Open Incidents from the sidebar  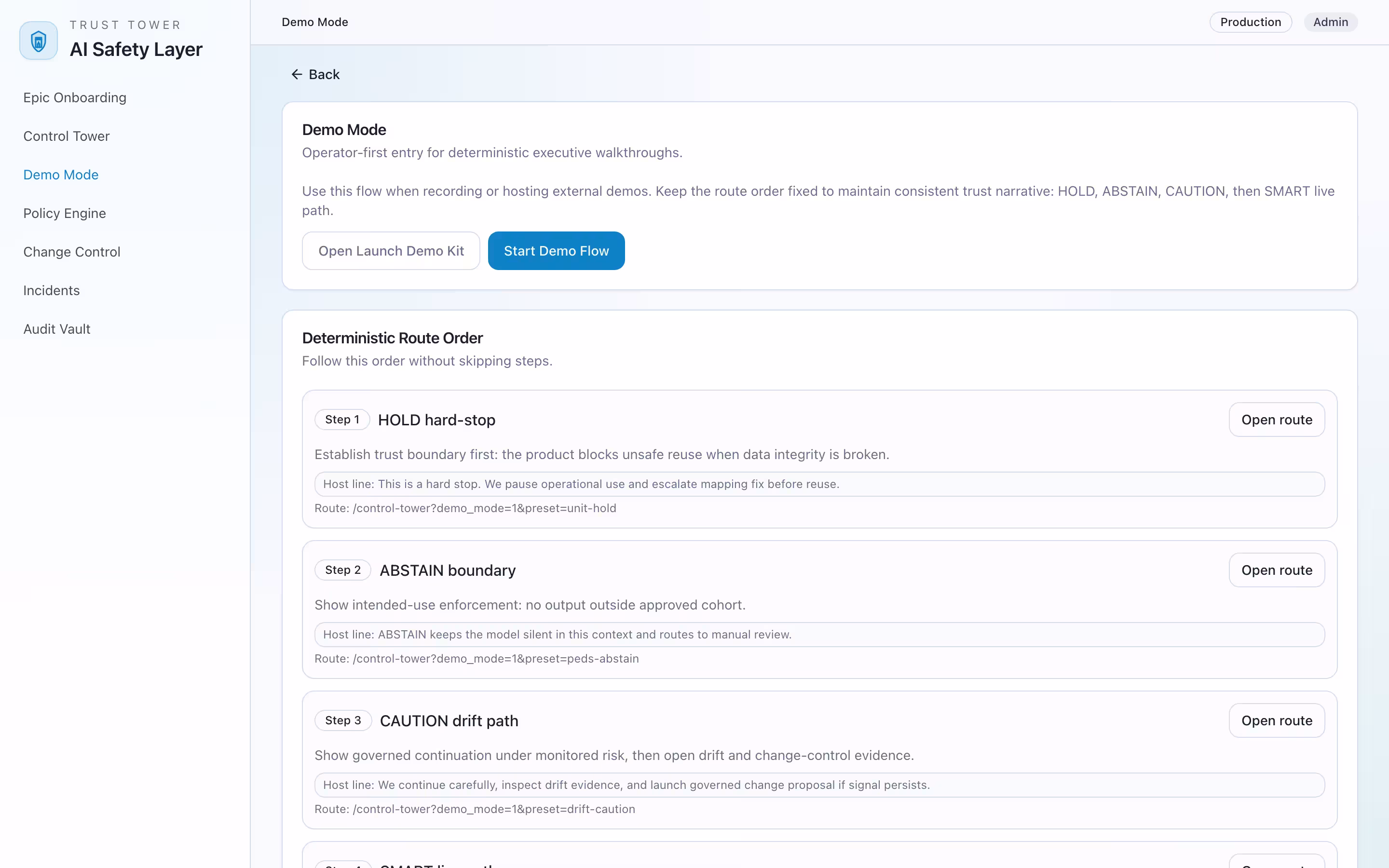(x=51, y=290)
